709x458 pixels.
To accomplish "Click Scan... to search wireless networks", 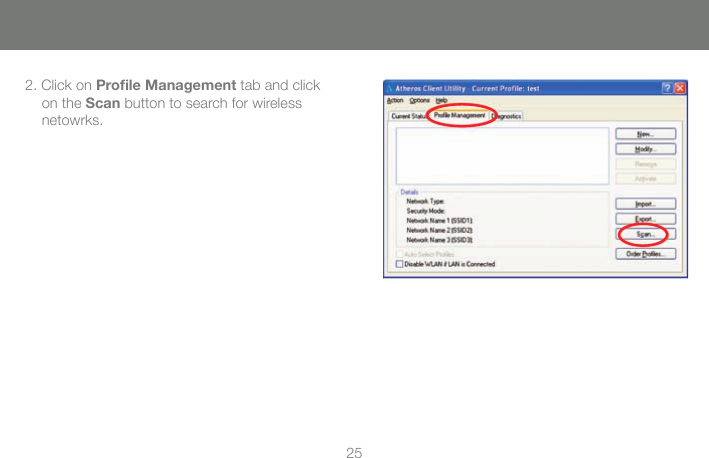I will pyautogui.click(x=645, y=234).
